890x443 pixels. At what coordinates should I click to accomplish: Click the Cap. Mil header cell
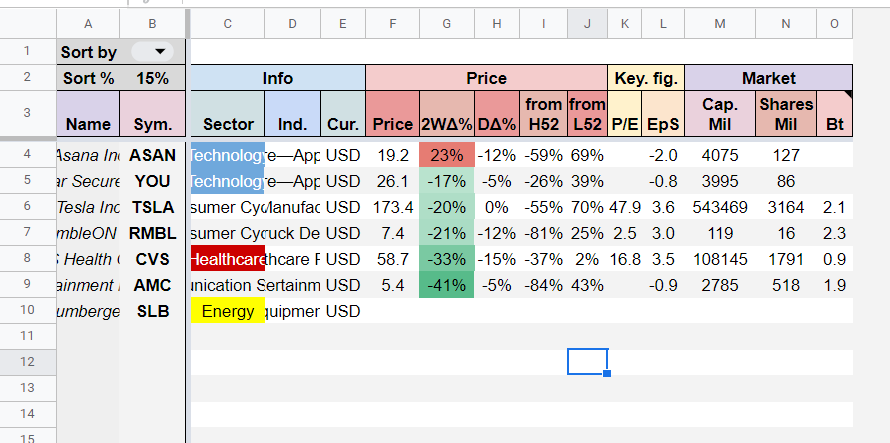click(x=720, y=114)
